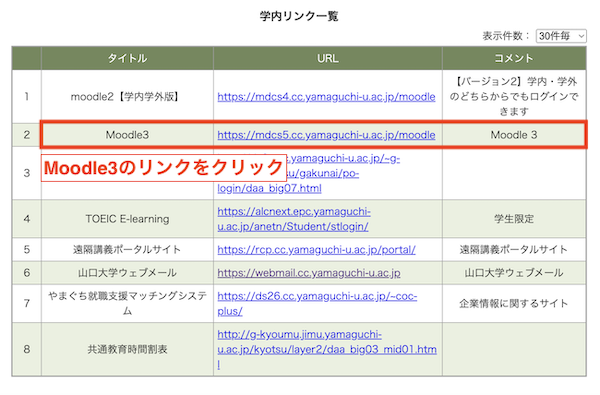Click the 山口大学ウェブメール comment cell
Image resolution: width=600 pixels, height=395 pixels.
pos(514,273)
